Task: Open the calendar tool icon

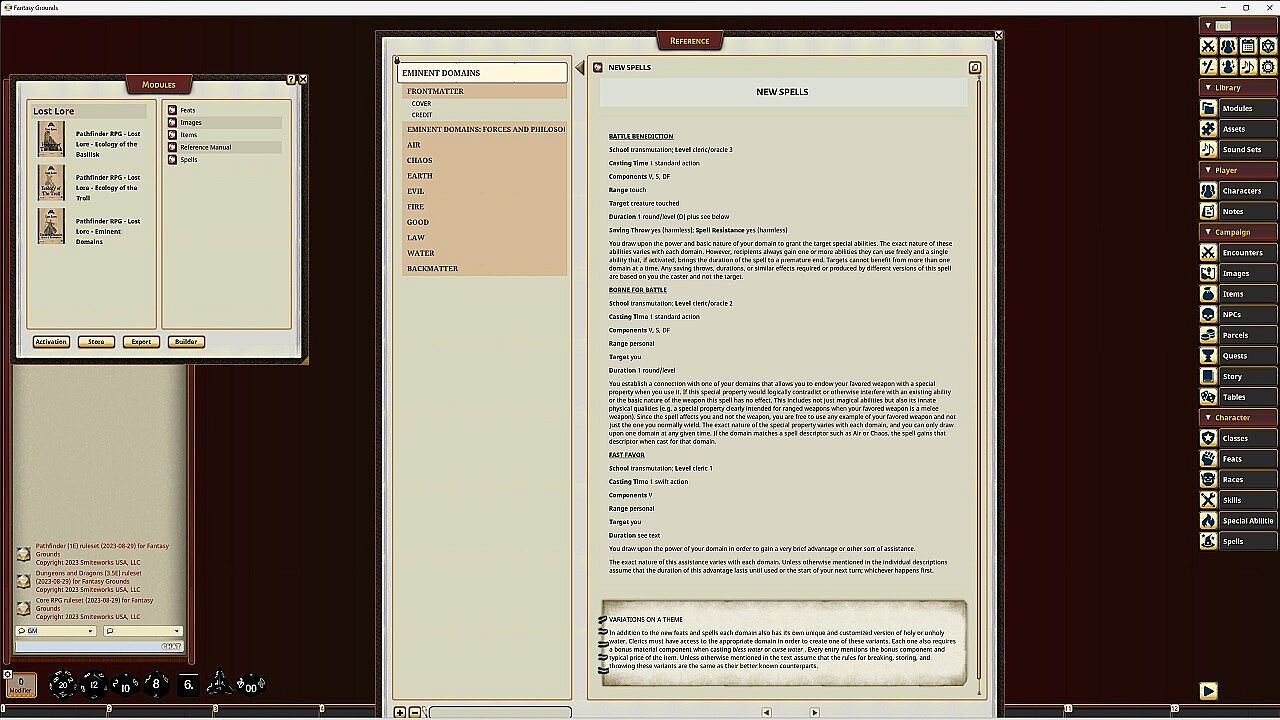Action: coord(1248,46)
